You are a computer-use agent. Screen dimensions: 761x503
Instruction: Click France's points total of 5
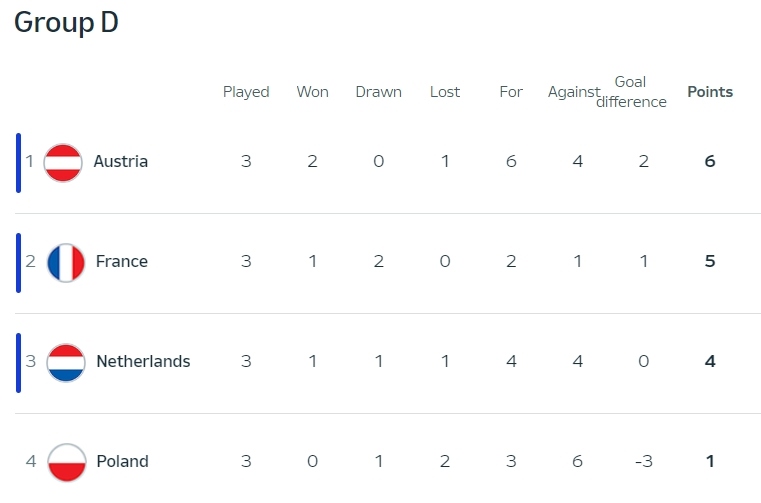tap(710, 261)
